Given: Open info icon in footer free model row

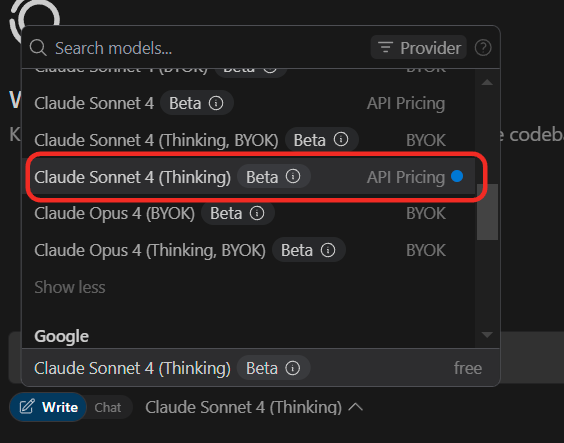Looking at the screenshot, I should click(292, 368).
